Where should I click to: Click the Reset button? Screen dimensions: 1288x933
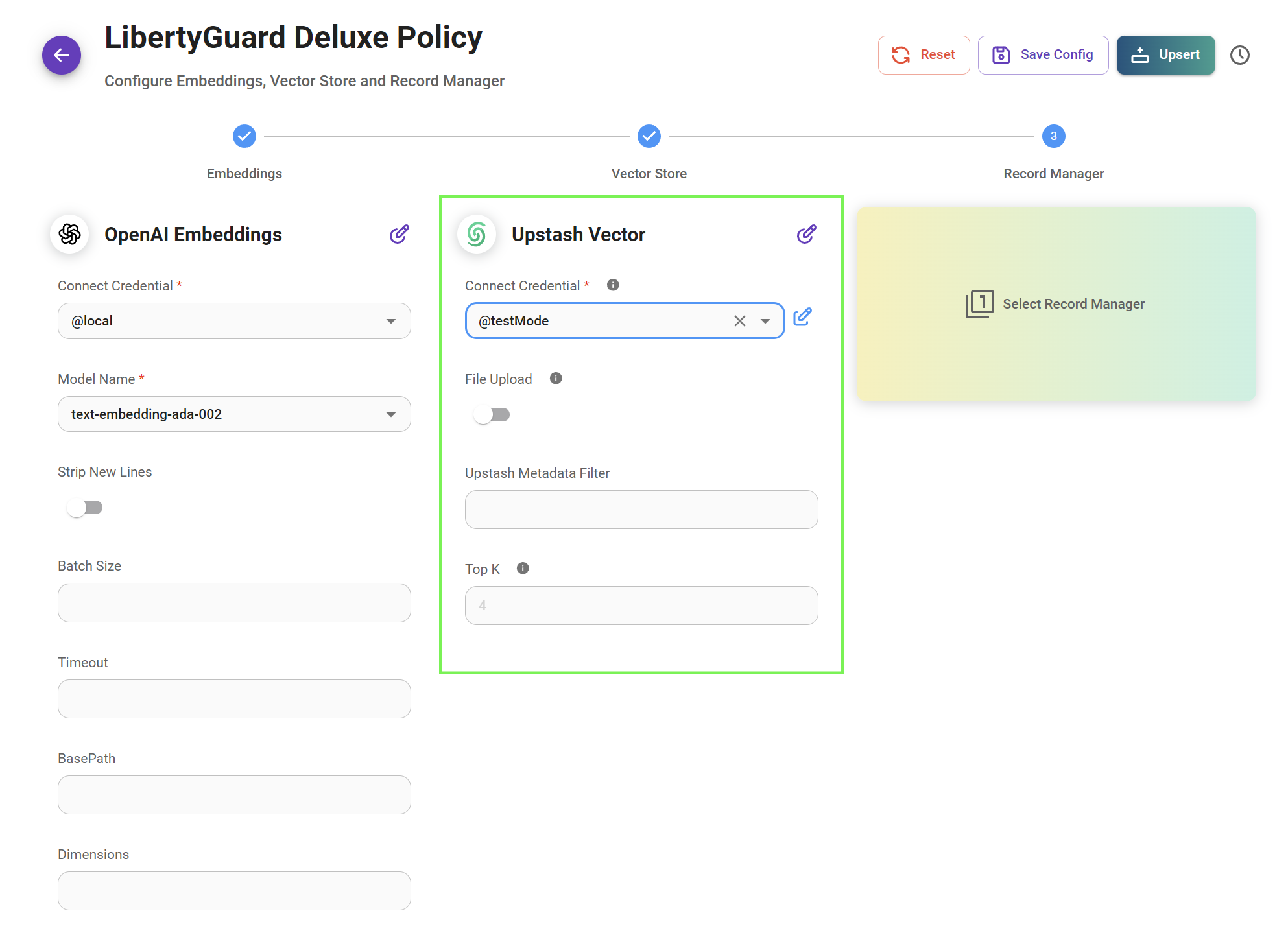pyautogui.click(x=924, y=55)
